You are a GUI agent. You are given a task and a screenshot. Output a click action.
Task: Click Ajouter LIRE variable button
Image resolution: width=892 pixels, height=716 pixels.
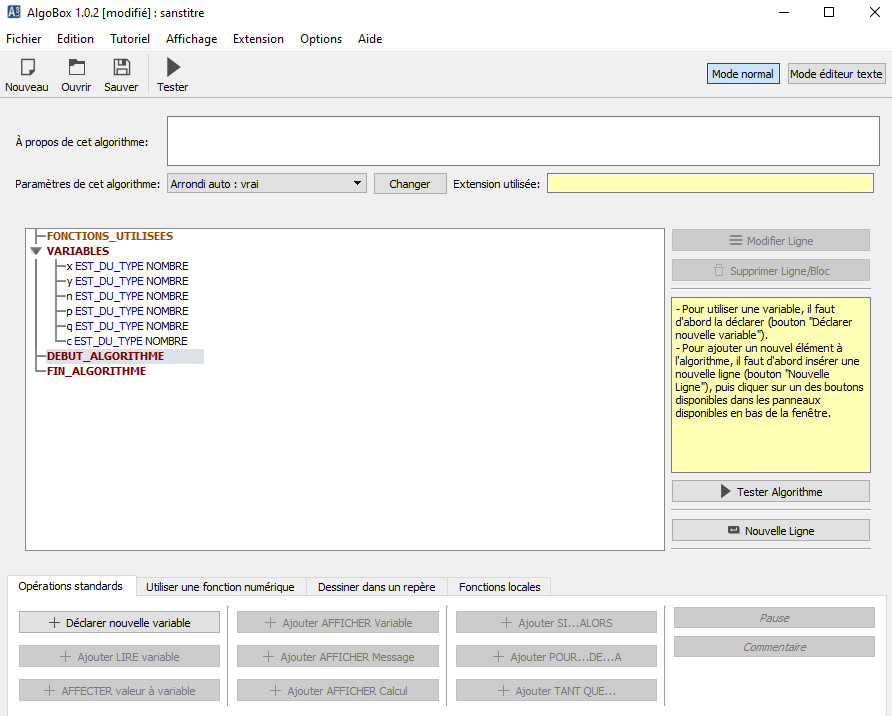coord(119,656)
